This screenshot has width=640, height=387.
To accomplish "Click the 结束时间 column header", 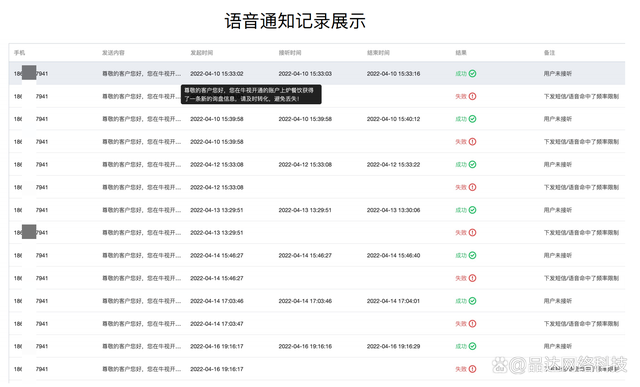I will click(x=378, y=53).
